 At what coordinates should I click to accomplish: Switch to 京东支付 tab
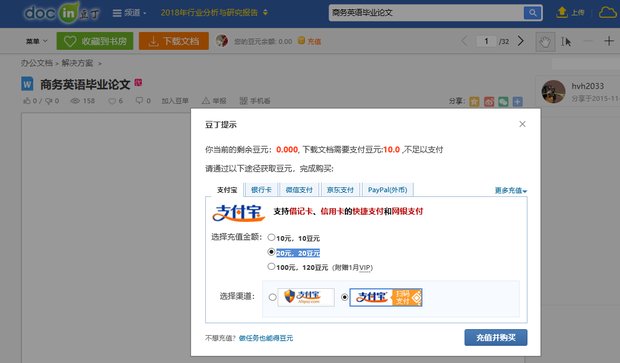point(340,190)
